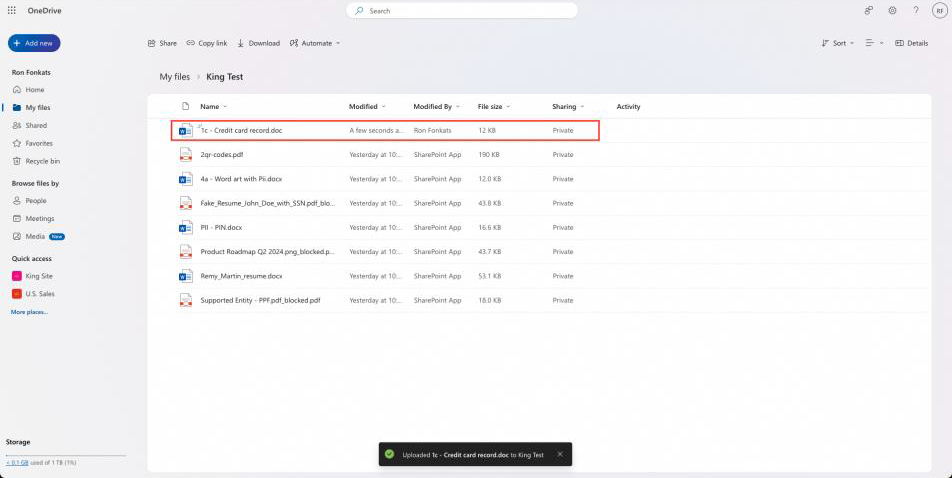Sort by the Name column

click(213, 106)
